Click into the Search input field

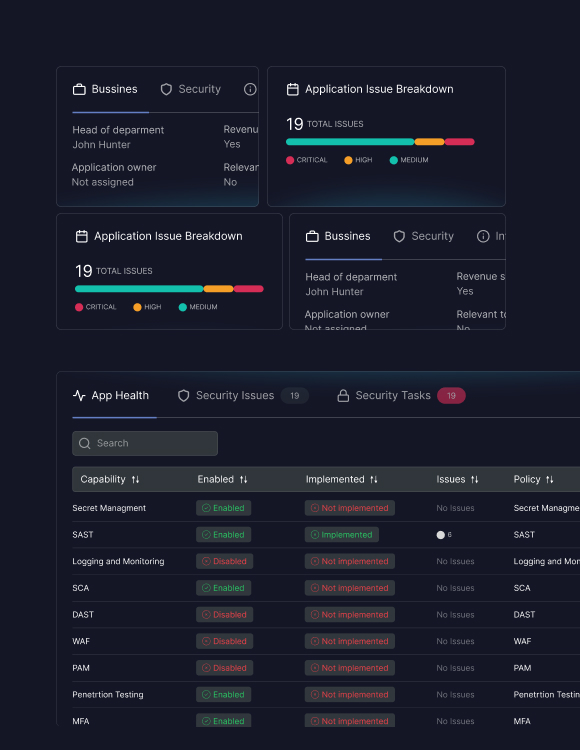coord(145,443)
